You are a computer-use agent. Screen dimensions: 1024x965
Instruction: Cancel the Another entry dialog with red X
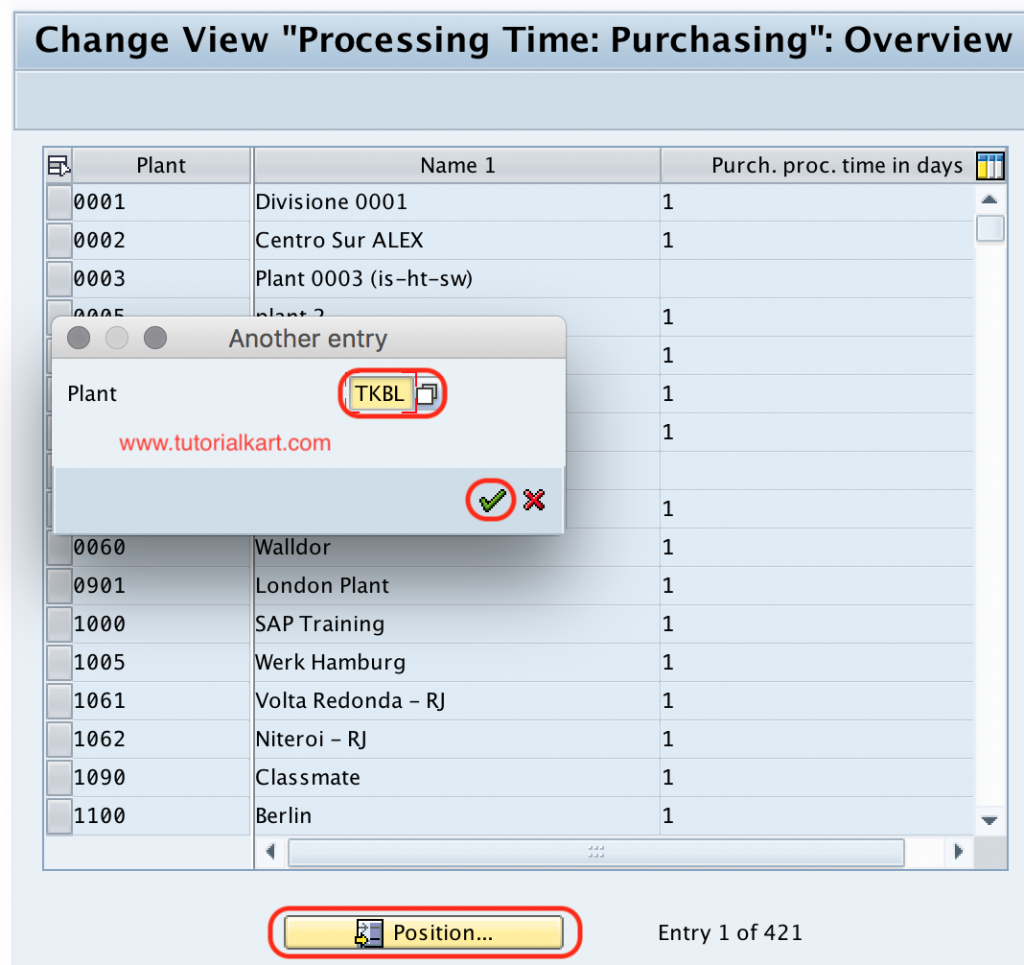click(x=533, y=500)
